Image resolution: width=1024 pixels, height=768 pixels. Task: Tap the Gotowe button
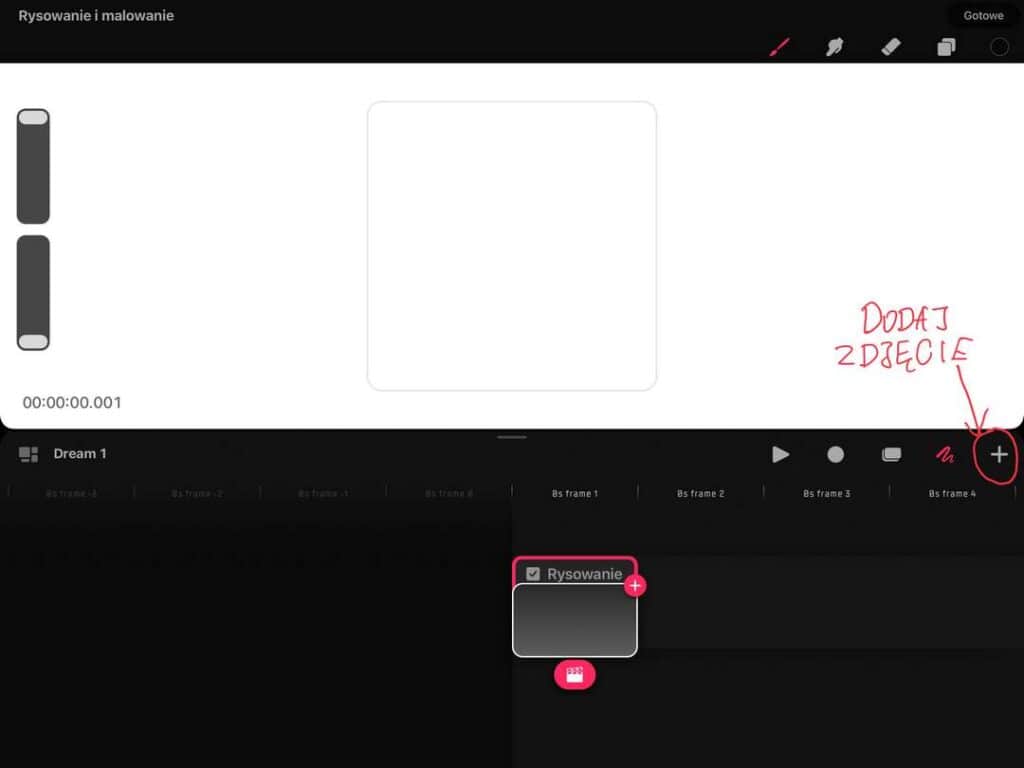click(983, 16)
